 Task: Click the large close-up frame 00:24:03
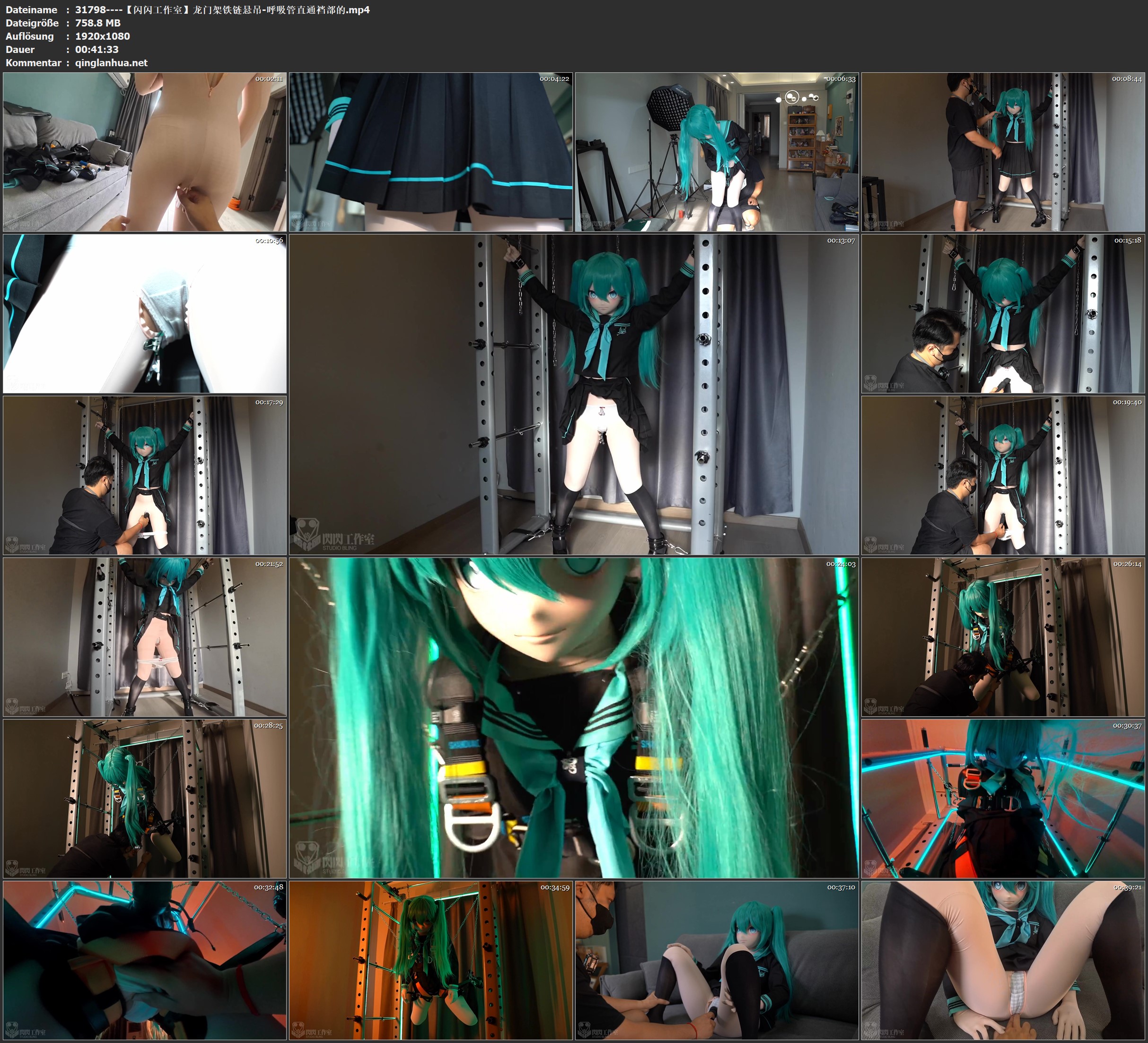click(x=573, y=718)
